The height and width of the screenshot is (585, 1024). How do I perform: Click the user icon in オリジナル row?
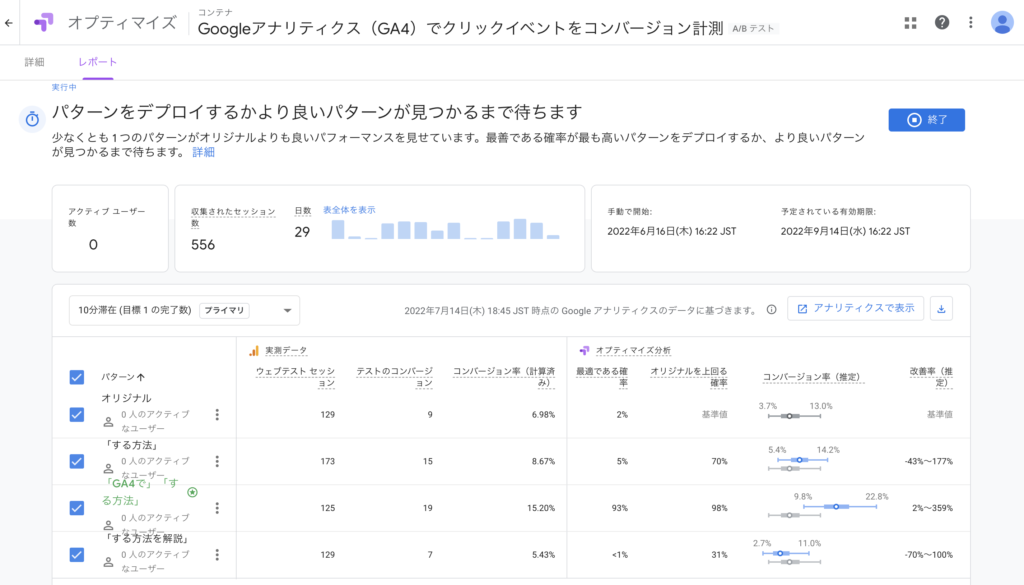tap(108, 422)
